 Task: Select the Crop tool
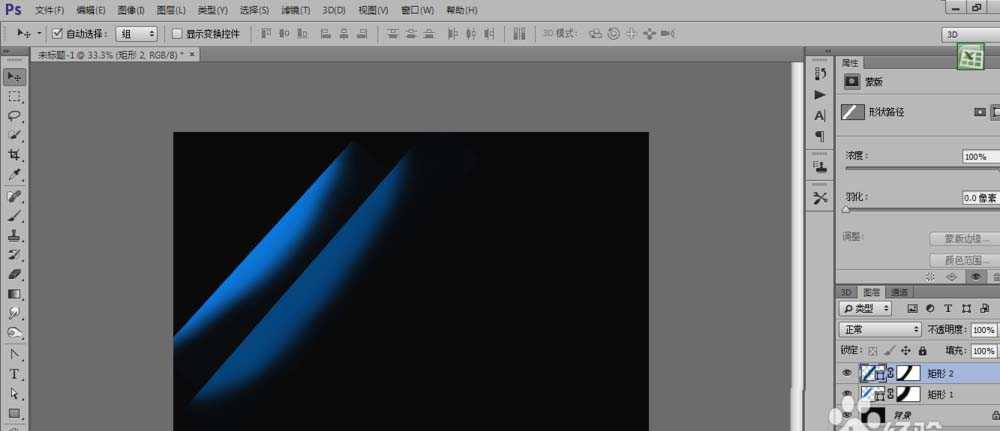[x=15, y=155]
